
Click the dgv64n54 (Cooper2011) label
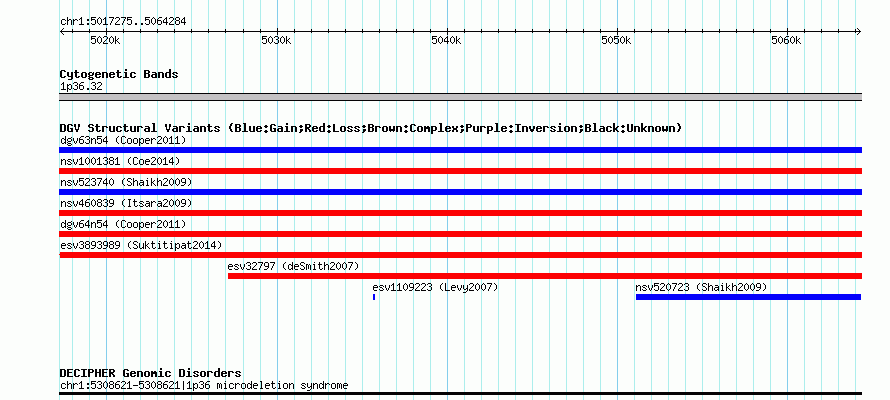pyautogui.click(x=123, y=224)
